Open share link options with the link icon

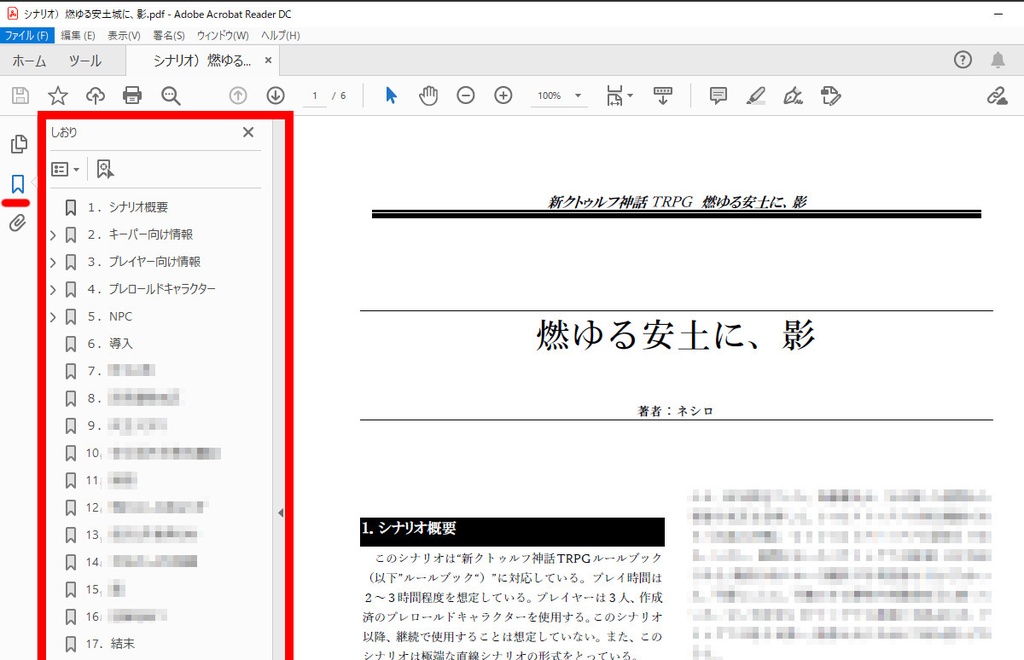point(997,95)
